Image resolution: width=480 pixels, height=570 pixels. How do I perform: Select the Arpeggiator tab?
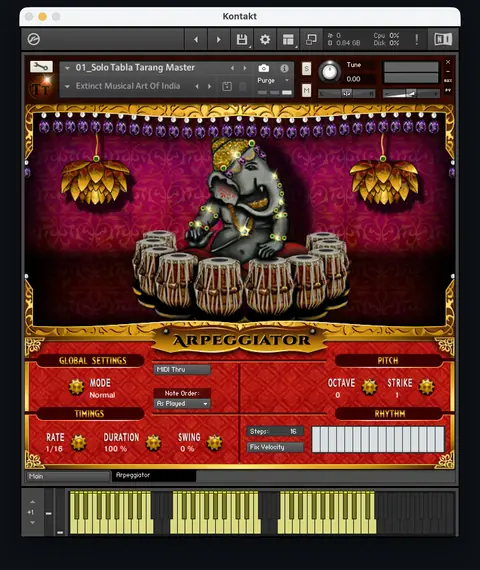coord(154,475)
